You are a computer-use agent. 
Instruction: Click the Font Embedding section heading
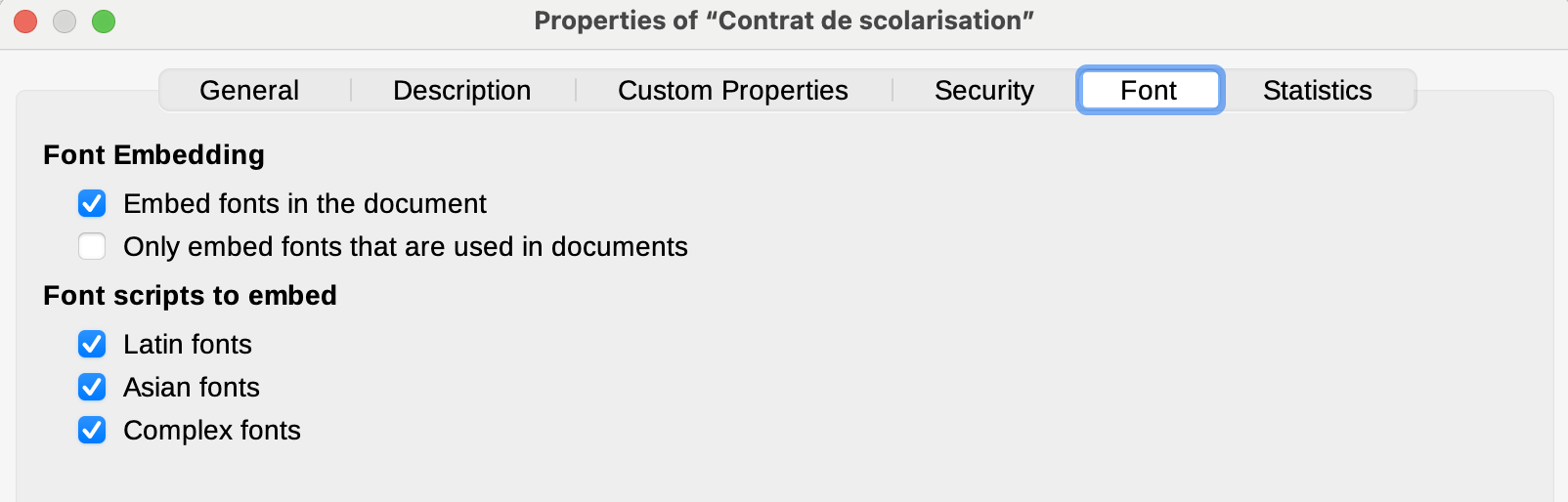point(154,154)
